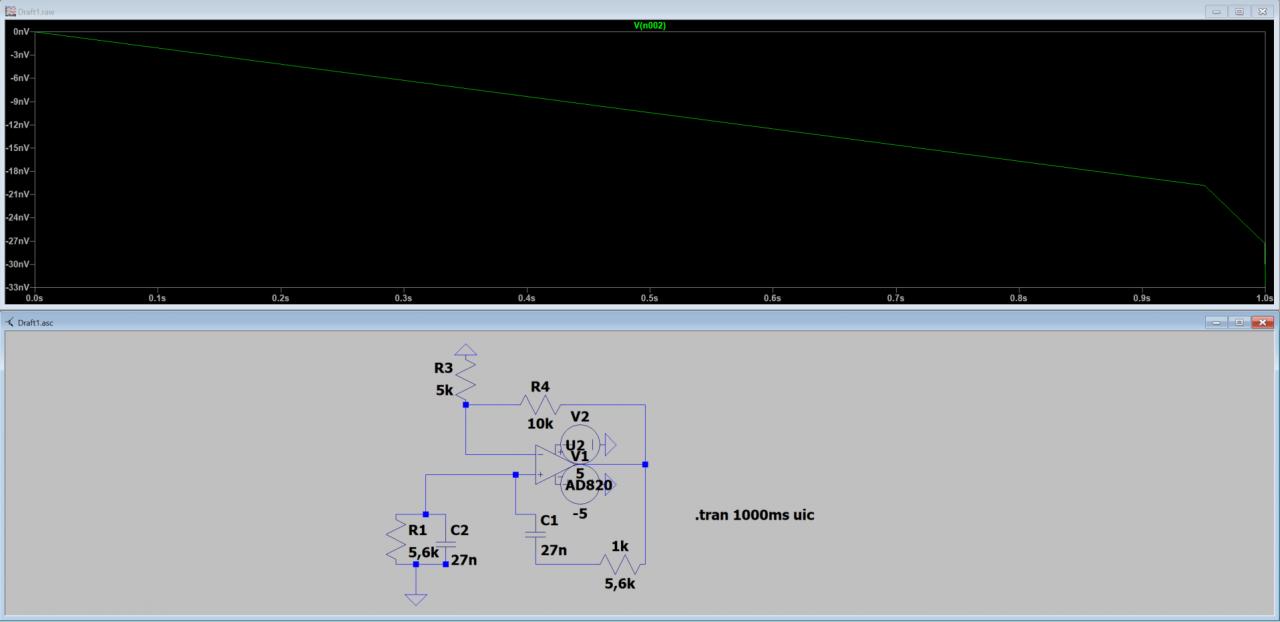The image size is (1280, 622).
Task: Close the Draft1.asc schematic window
Action: pos(1261,322)
